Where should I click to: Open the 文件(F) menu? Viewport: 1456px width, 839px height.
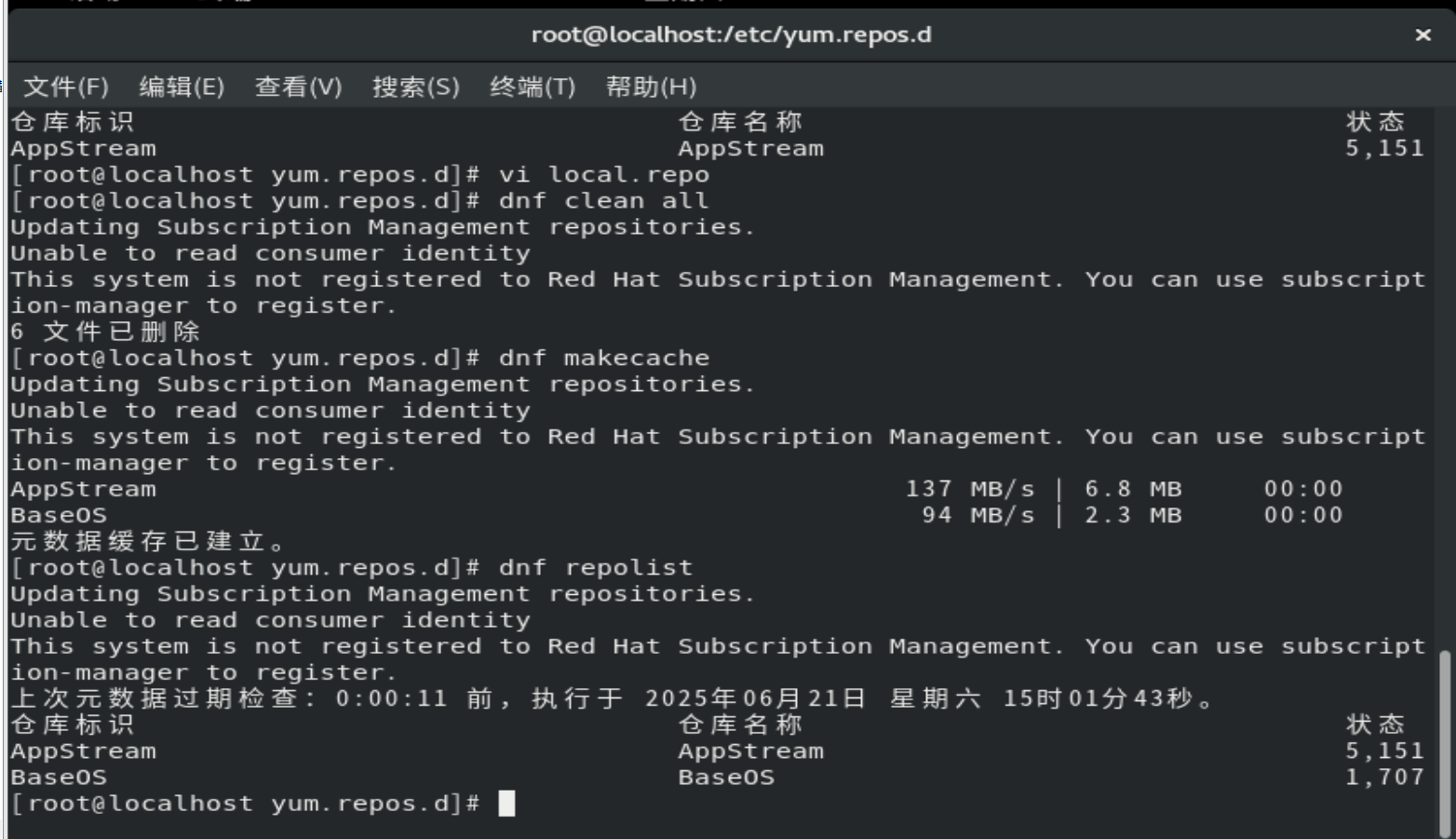[68, 87]
